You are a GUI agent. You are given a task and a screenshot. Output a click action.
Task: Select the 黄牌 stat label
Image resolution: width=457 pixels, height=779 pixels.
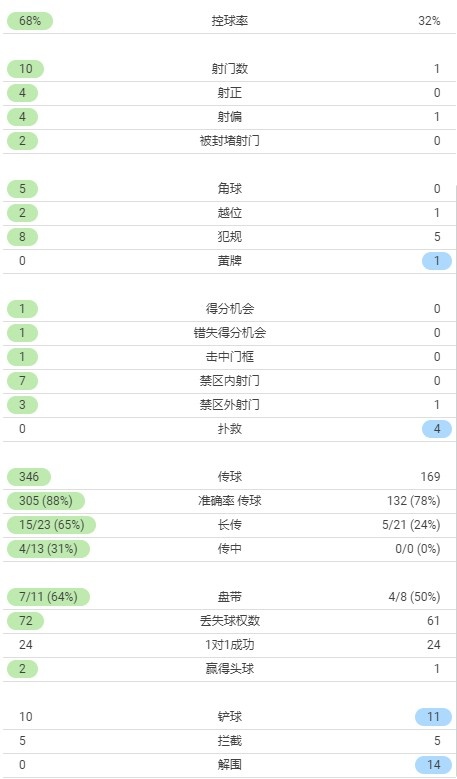[229, 261]
